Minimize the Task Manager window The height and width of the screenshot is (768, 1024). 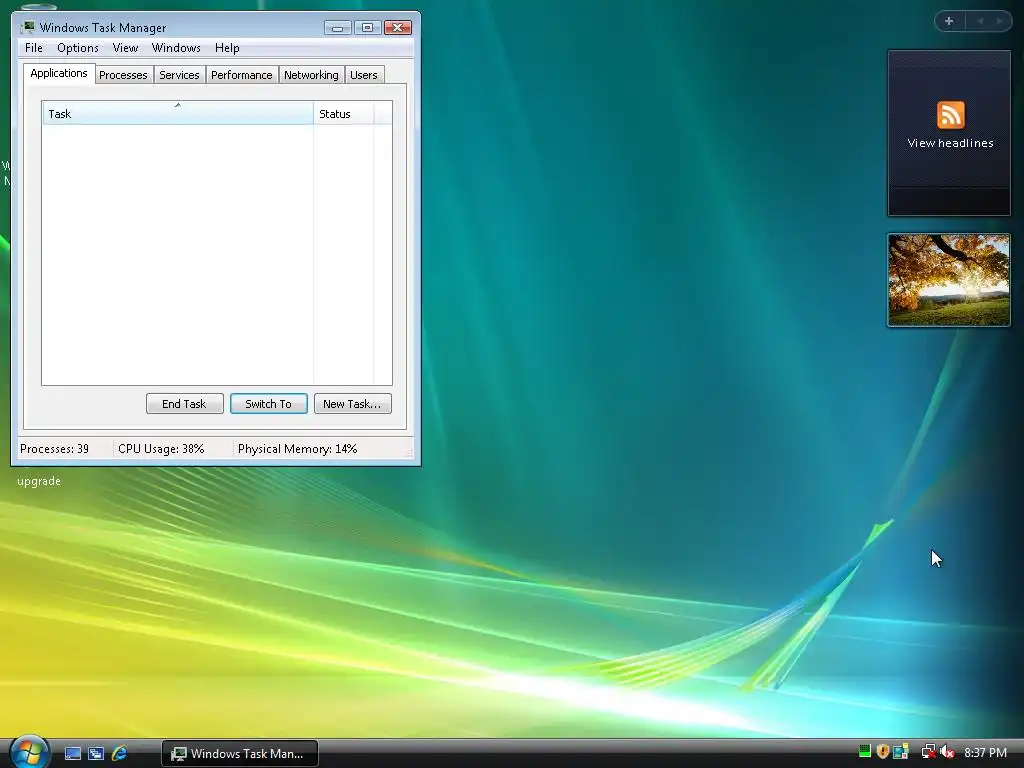(x=338, y=27)
